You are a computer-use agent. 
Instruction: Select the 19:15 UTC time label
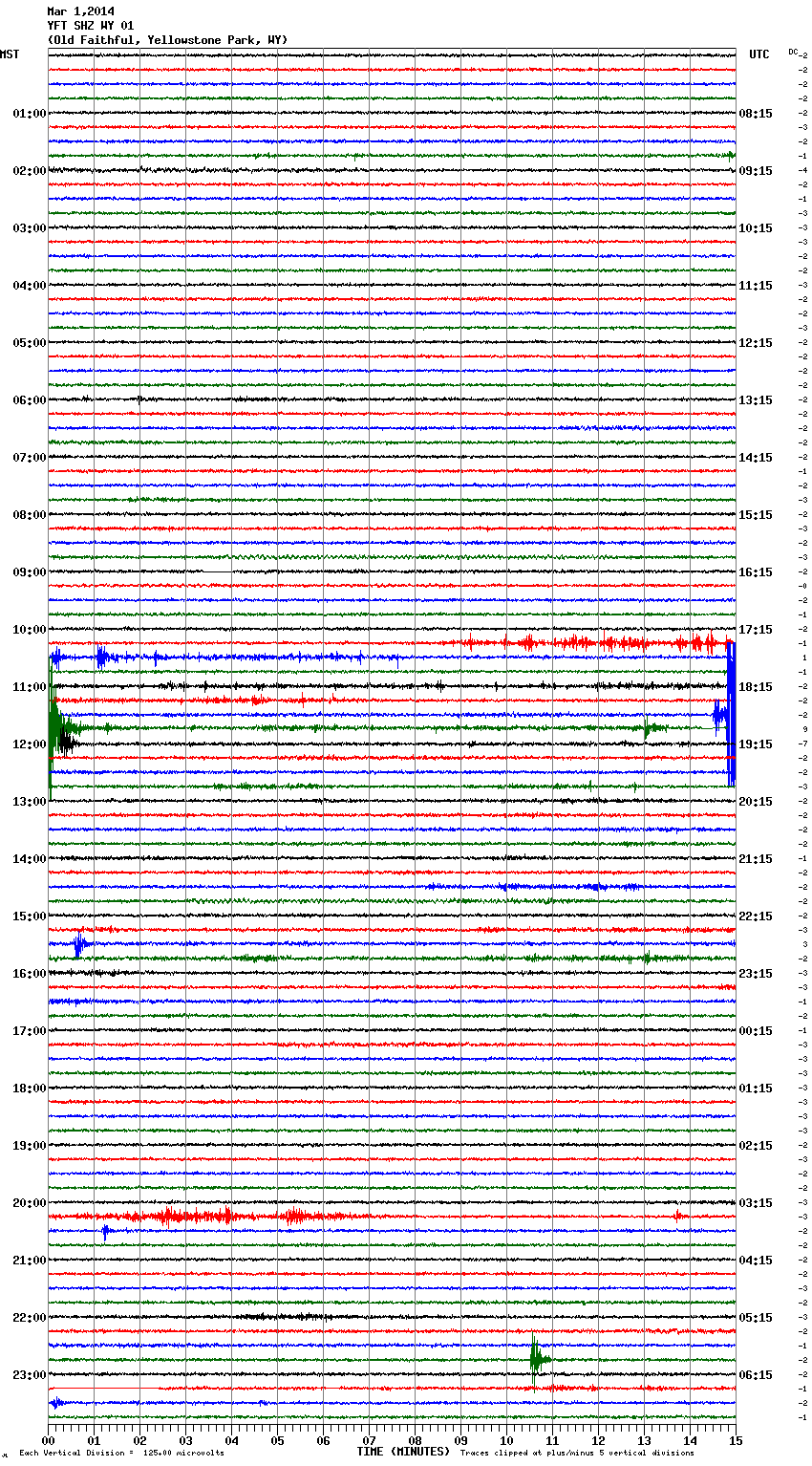(x=756, y=744)
